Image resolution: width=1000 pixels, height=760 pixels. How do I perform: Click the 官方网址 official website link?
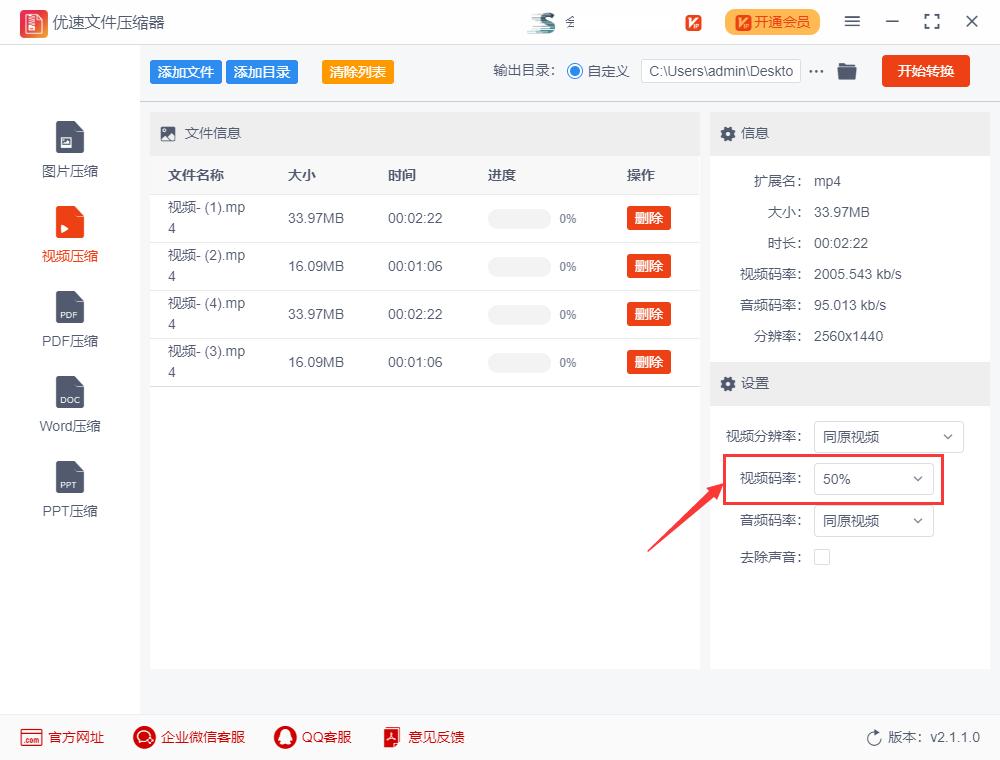coord(62,737)
